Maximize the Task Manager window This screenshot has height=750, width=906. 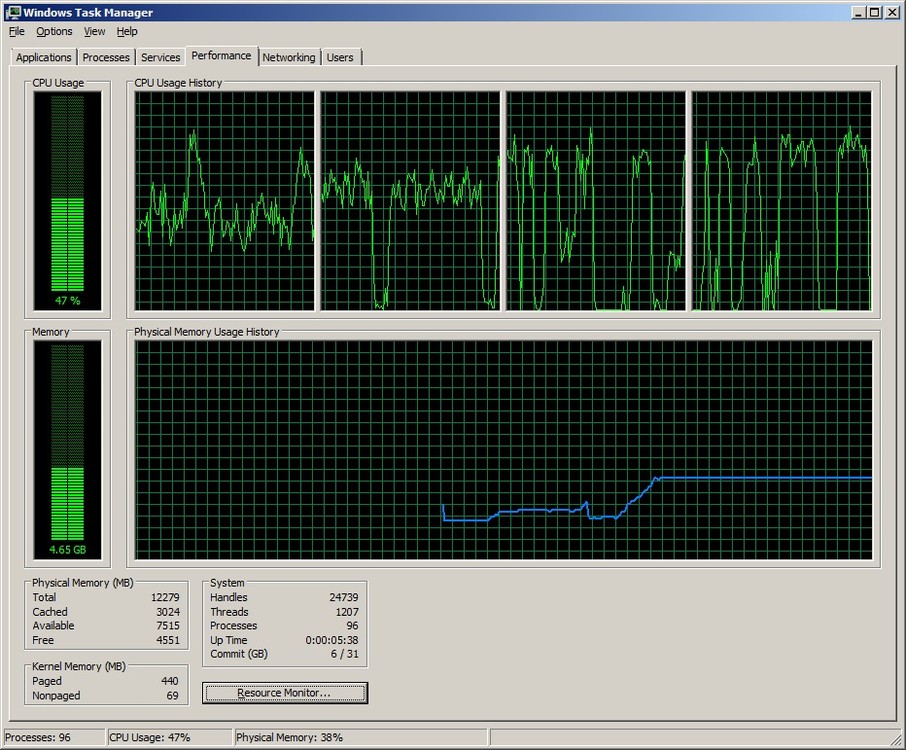point(875,12)
